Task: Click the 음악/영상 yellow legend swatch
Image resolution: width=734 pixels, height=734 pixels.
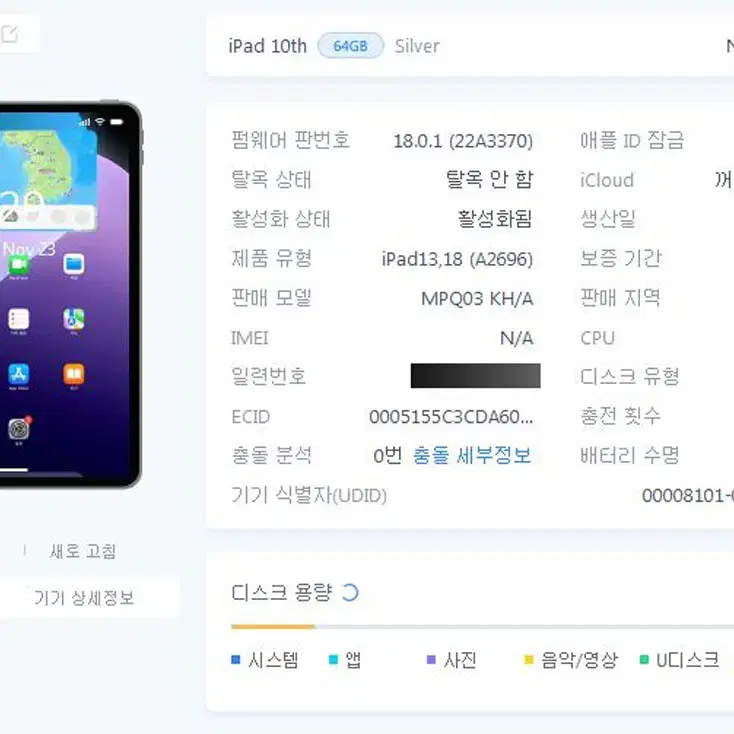Action: point(529,660)
